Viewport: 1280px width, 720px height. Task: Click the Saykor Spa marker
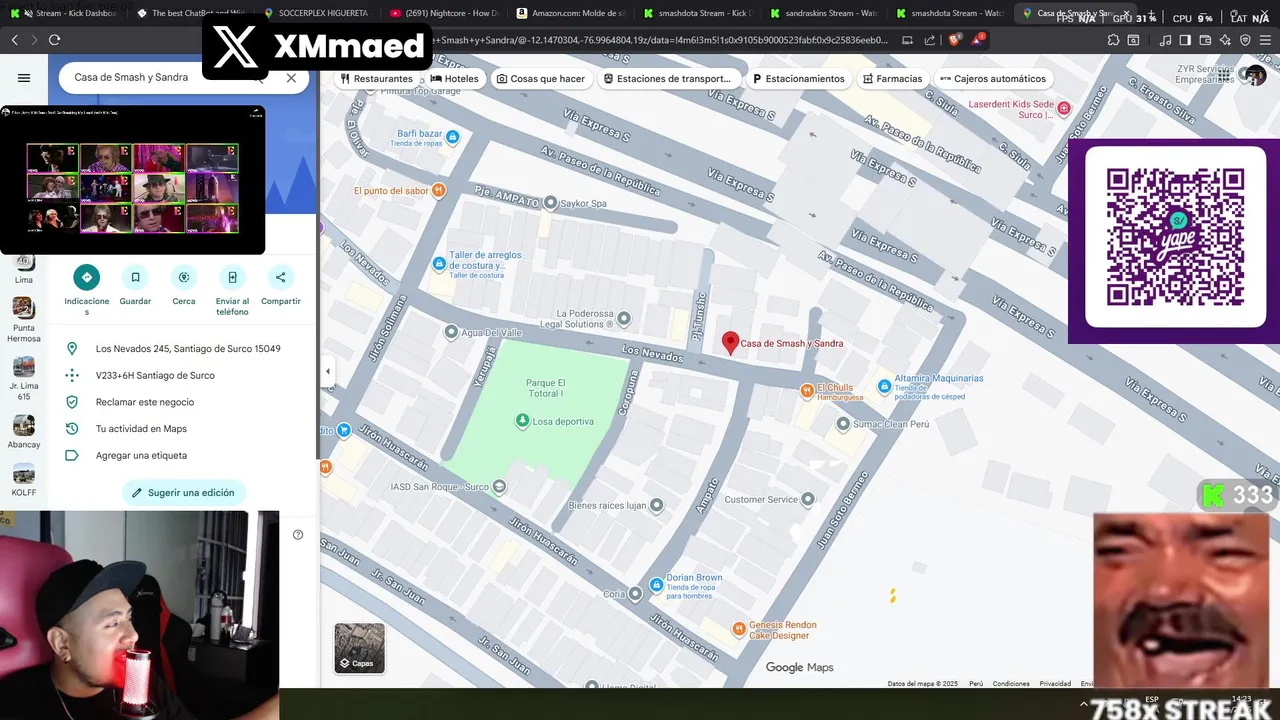click(x=550, y=203)
